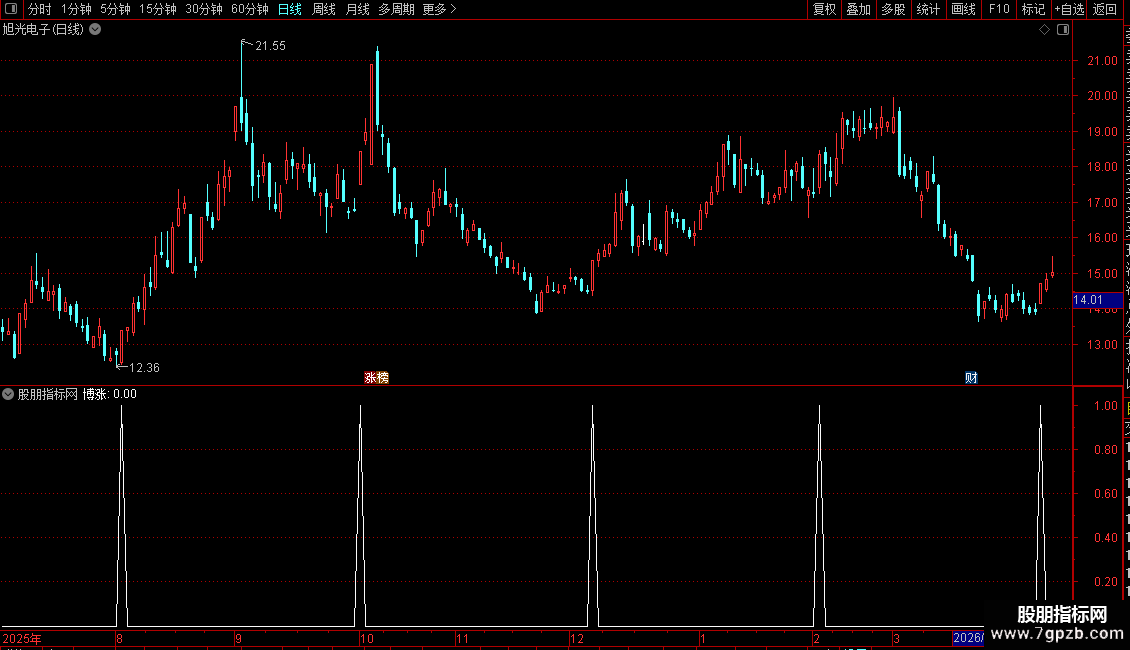Viewport: 1130px width, 650px height.
Task: Expand the 旭光电子(日线) chart dropdown
Action: (95, 30)
